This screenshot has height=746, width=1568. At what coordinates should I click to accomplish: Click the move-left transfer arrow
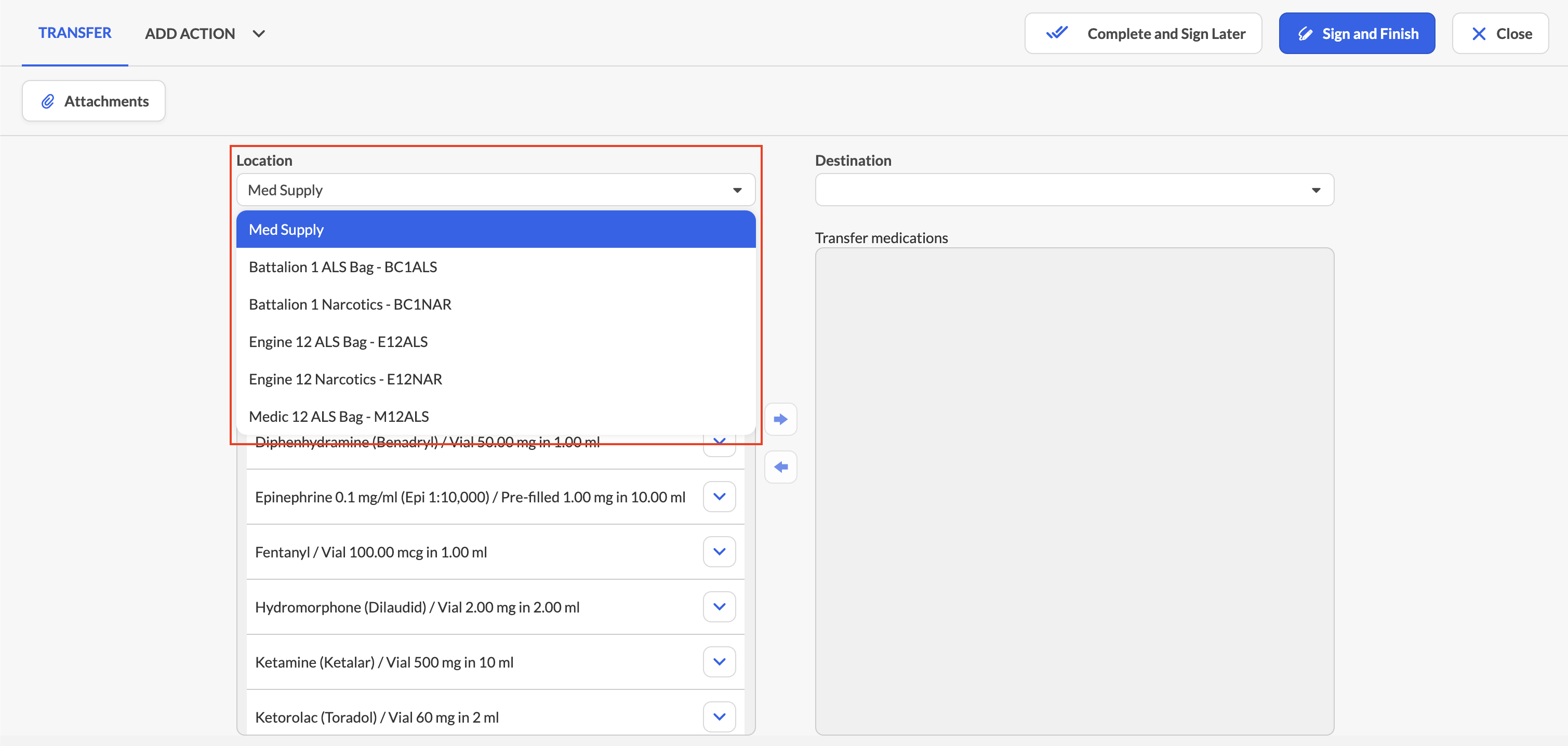click(x=780, y=467)
